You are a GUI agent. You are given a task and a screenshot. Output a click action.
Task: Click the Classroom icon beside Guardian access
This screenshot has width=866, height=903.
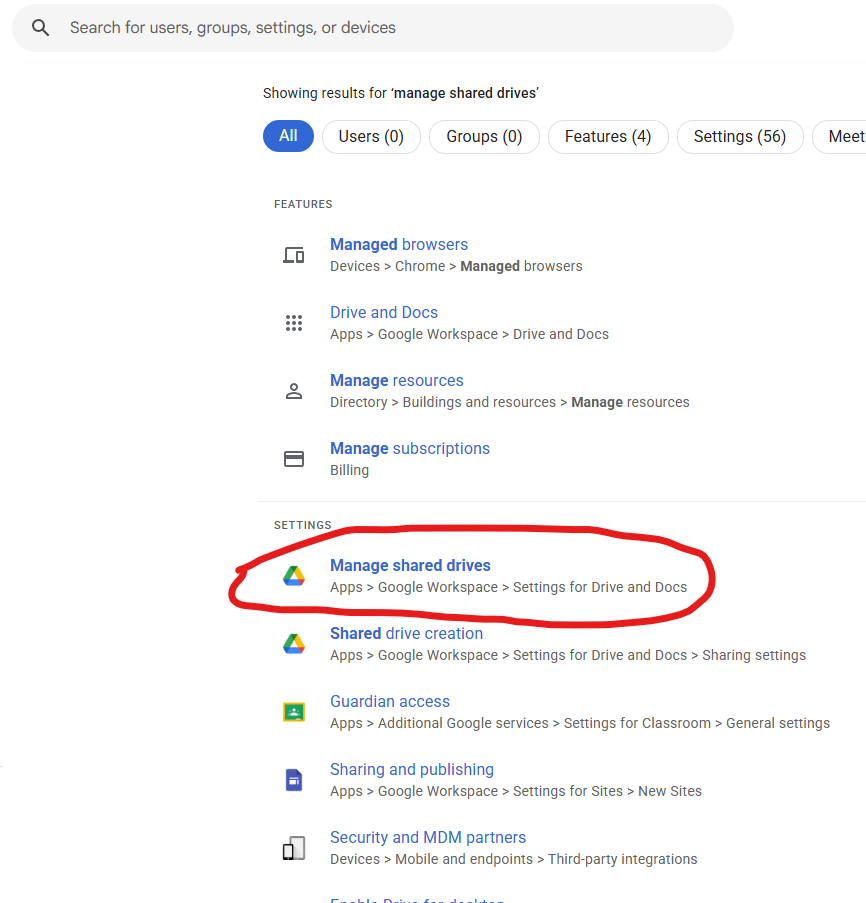pos(294,712)
